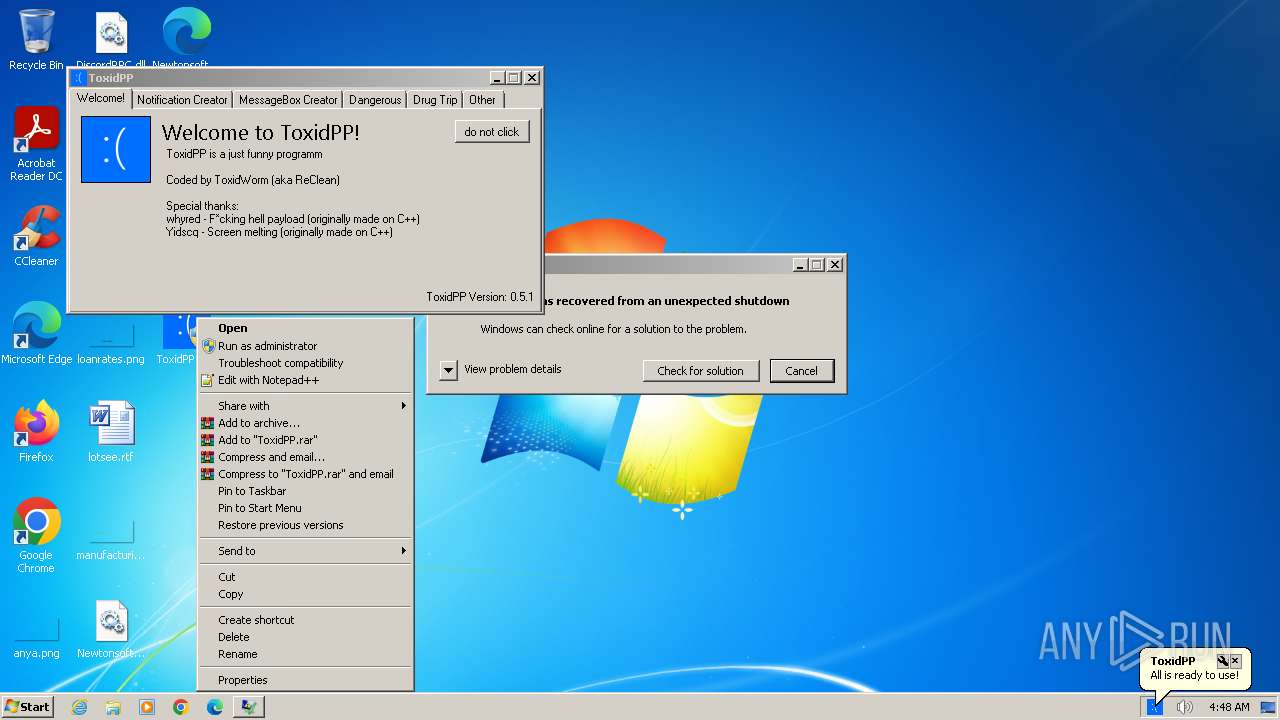Click Edge icon in taskbar
Screen dimensions: 1280x720
pos(215,707)
